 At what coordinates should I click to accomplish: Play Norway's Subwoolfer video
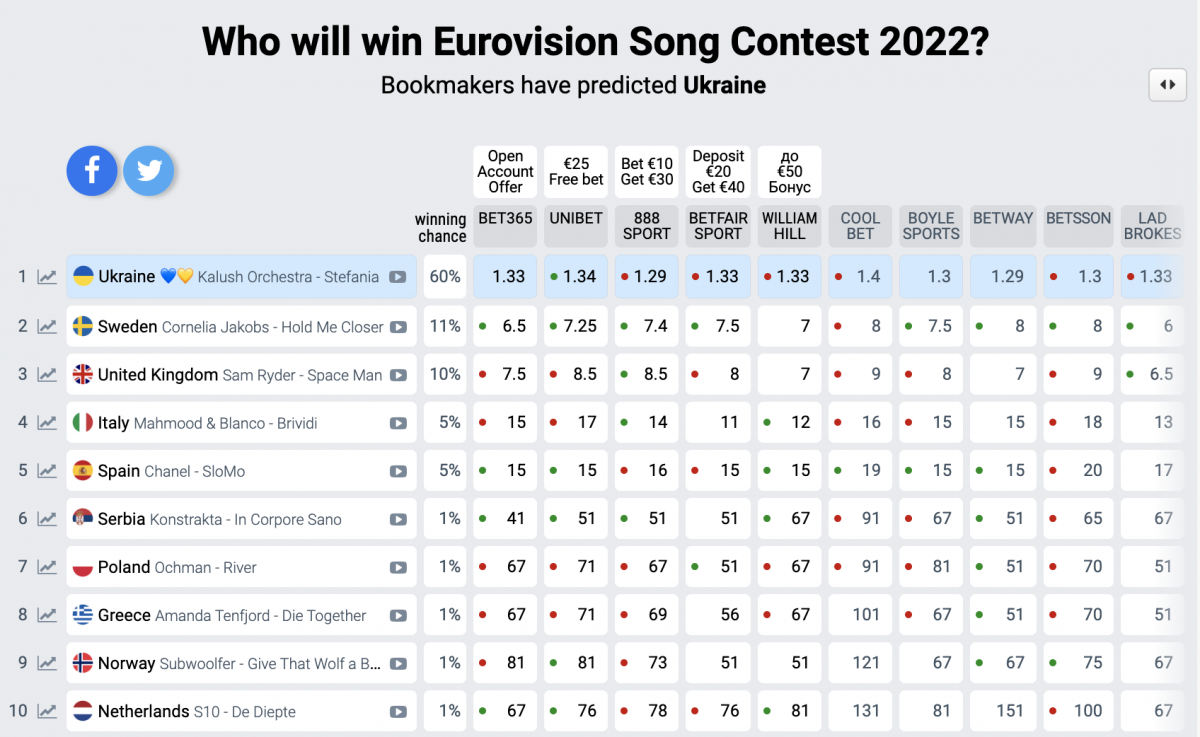(x=398, y=663)
